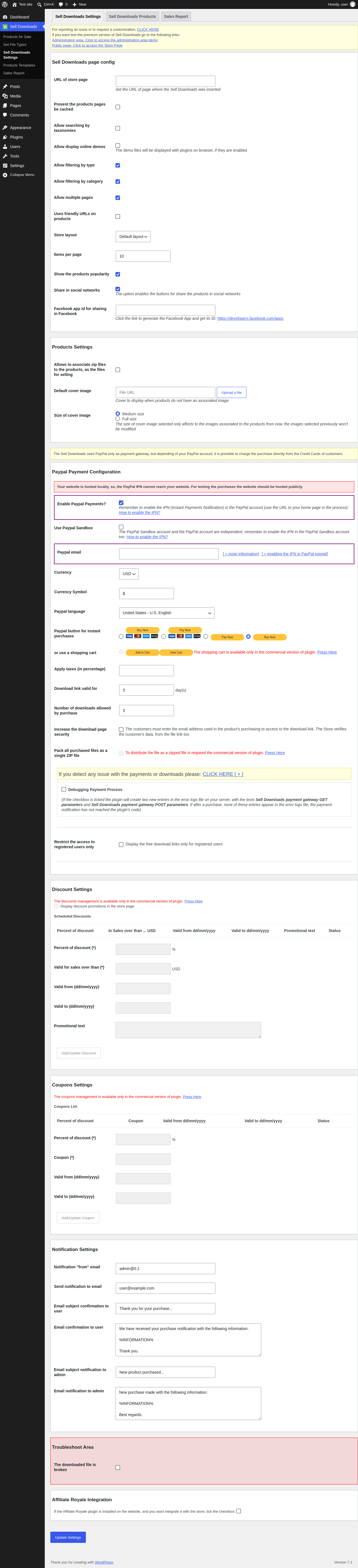This screenshot has width=358, height=1568.
Task: Focus the Paypal email input field
Action: (x=169, y=554)
